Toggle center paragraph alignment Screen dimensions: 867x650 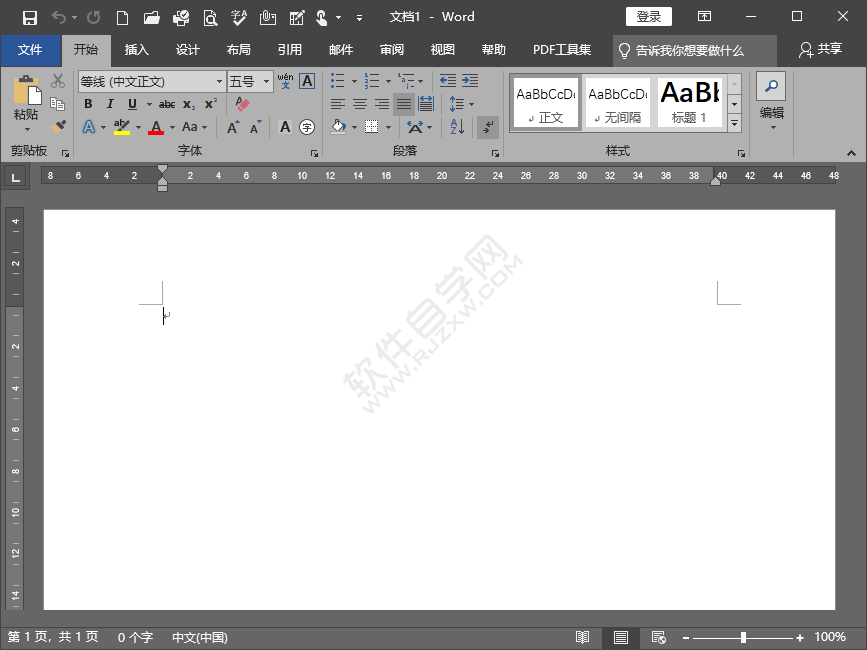click(359, 103)
